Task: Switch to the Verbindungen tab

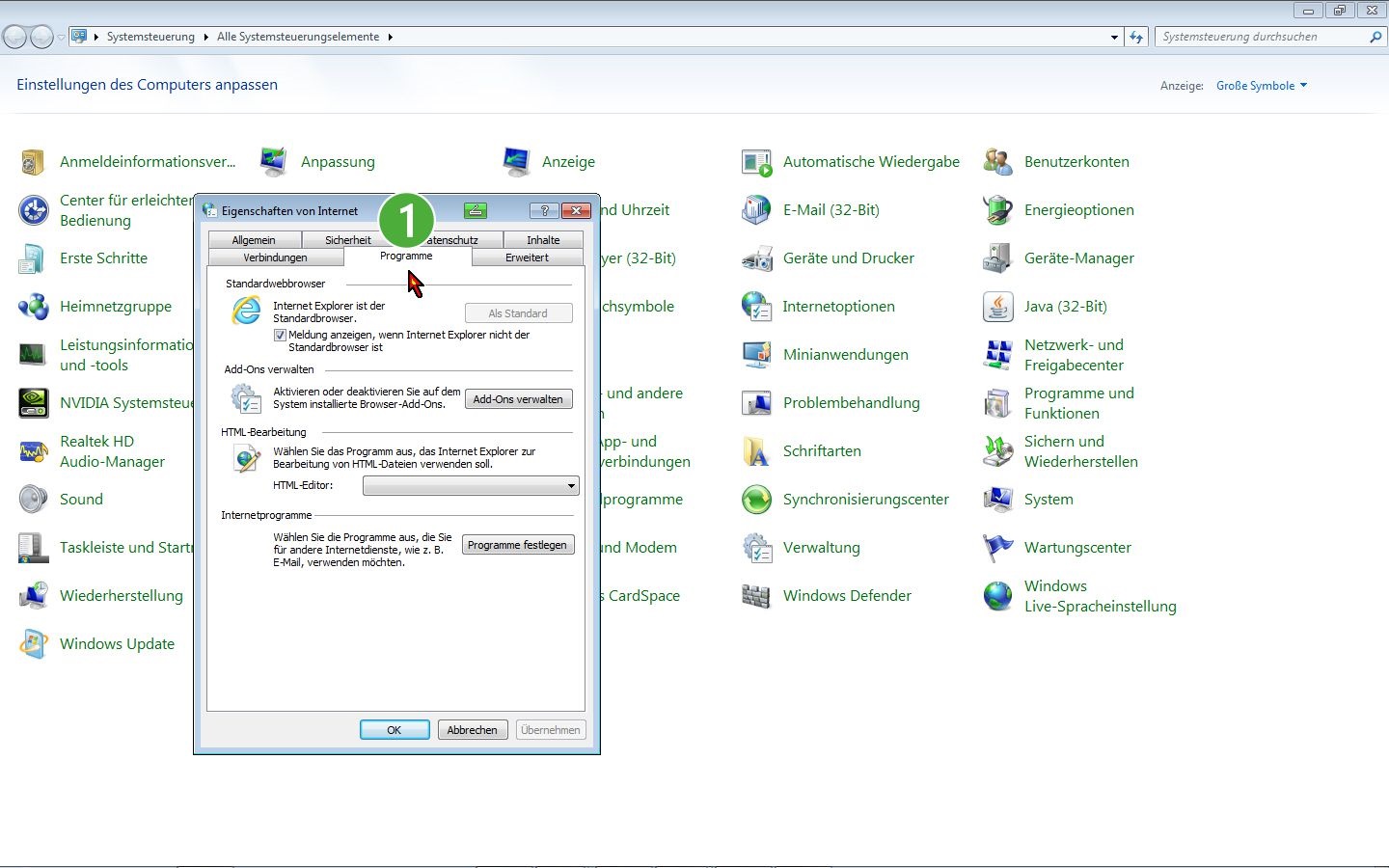Action: [275, 258]
